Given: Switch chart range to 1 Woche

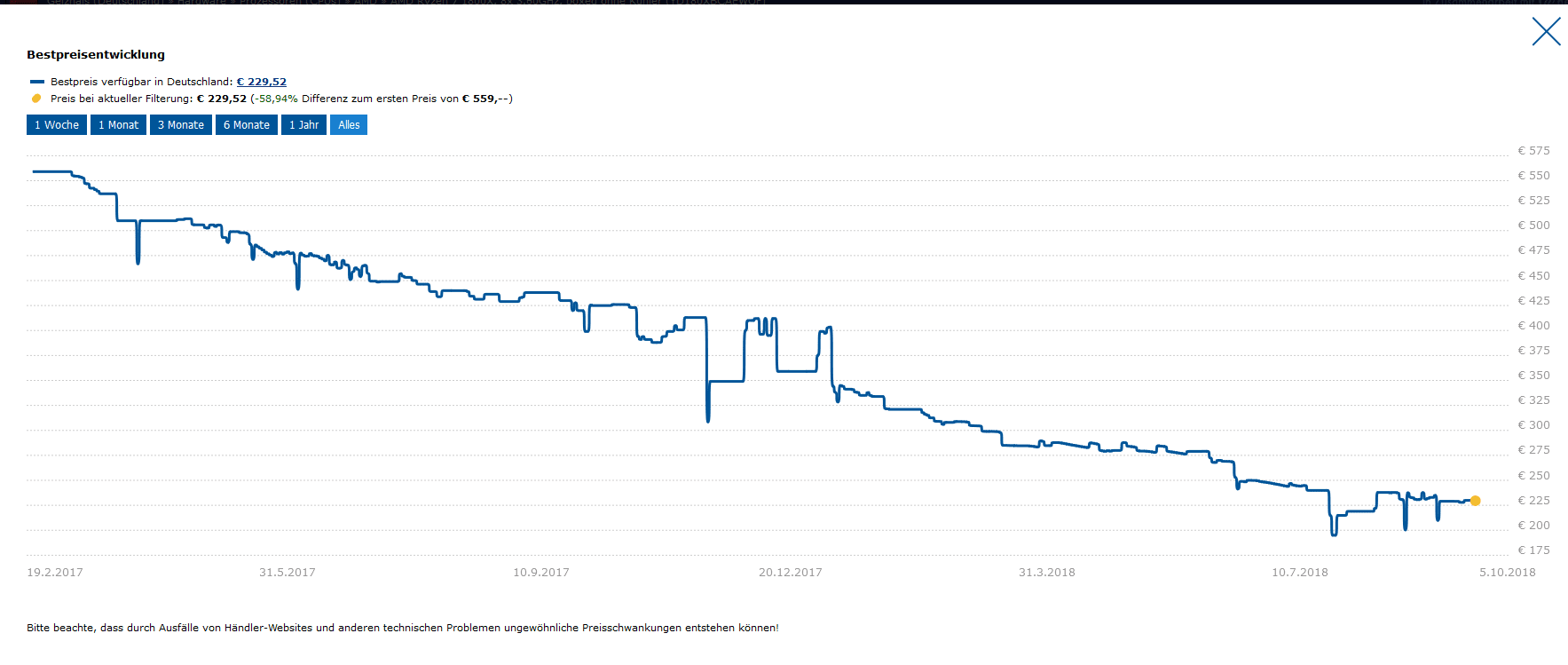Looking at the screenshot, I should (x=57, y=125).
